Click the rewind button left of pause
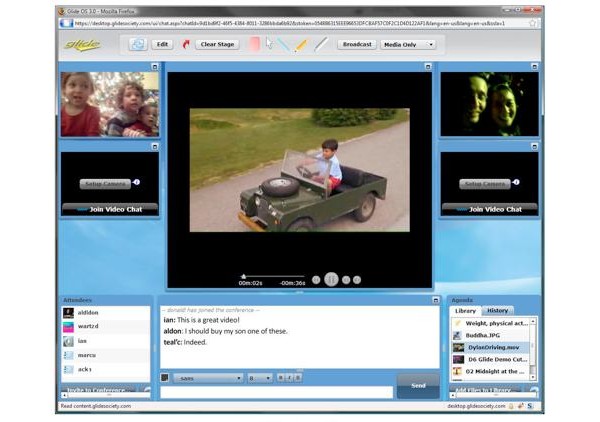 316,280
